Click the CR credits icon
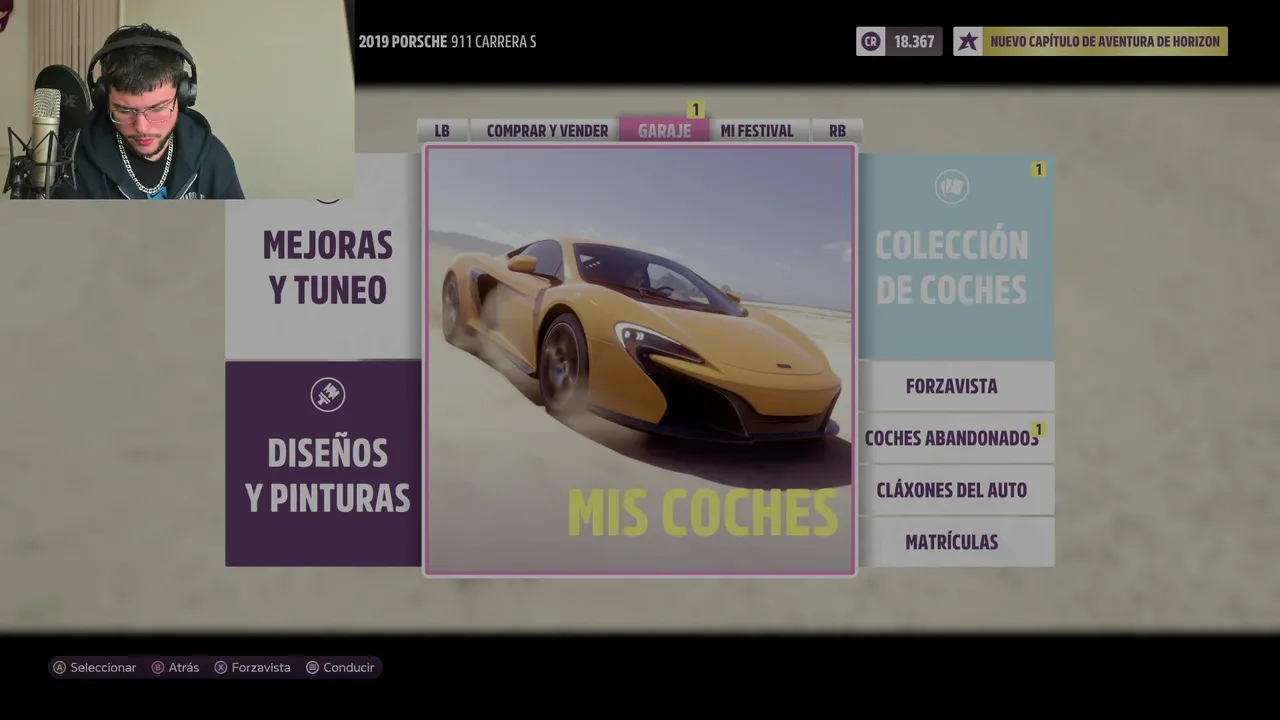1280x720 pixels. coord(870,41)
